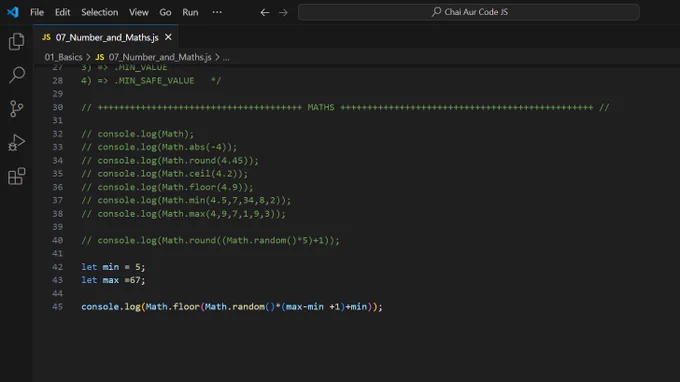Screen dimensions: 680x382
Task: Open the Source Control view
Action: pyautogui.click(x=16, y=108)
